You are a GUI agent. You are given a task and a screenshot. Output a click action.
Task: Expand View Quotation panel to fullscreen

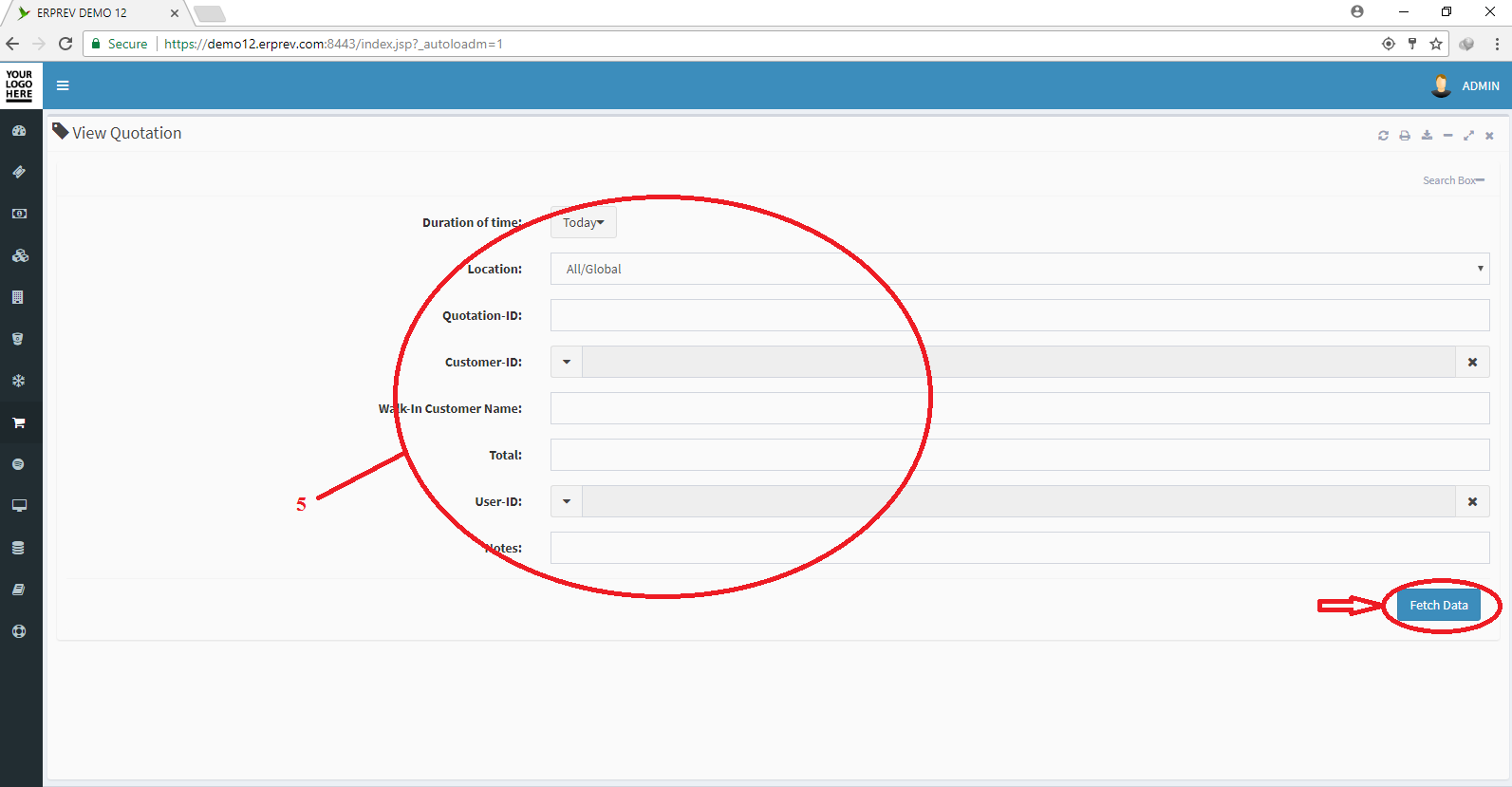[x=1468, y=136]
